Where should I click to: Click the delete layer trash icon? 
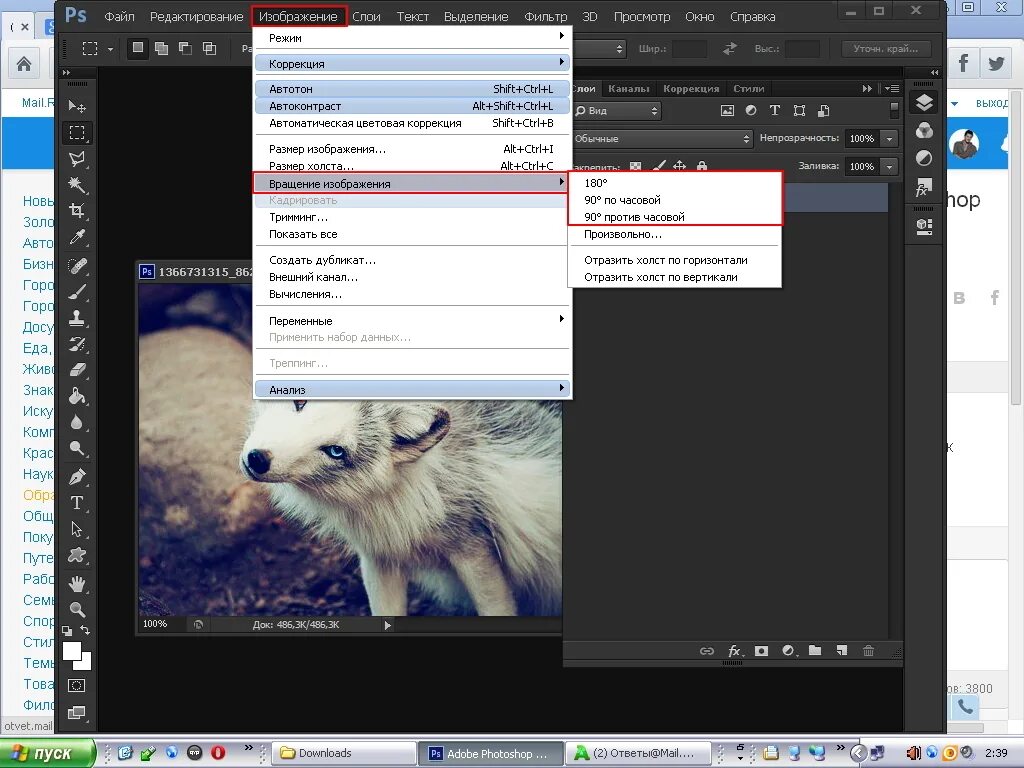pyautogui.click(x=868, y=650)
